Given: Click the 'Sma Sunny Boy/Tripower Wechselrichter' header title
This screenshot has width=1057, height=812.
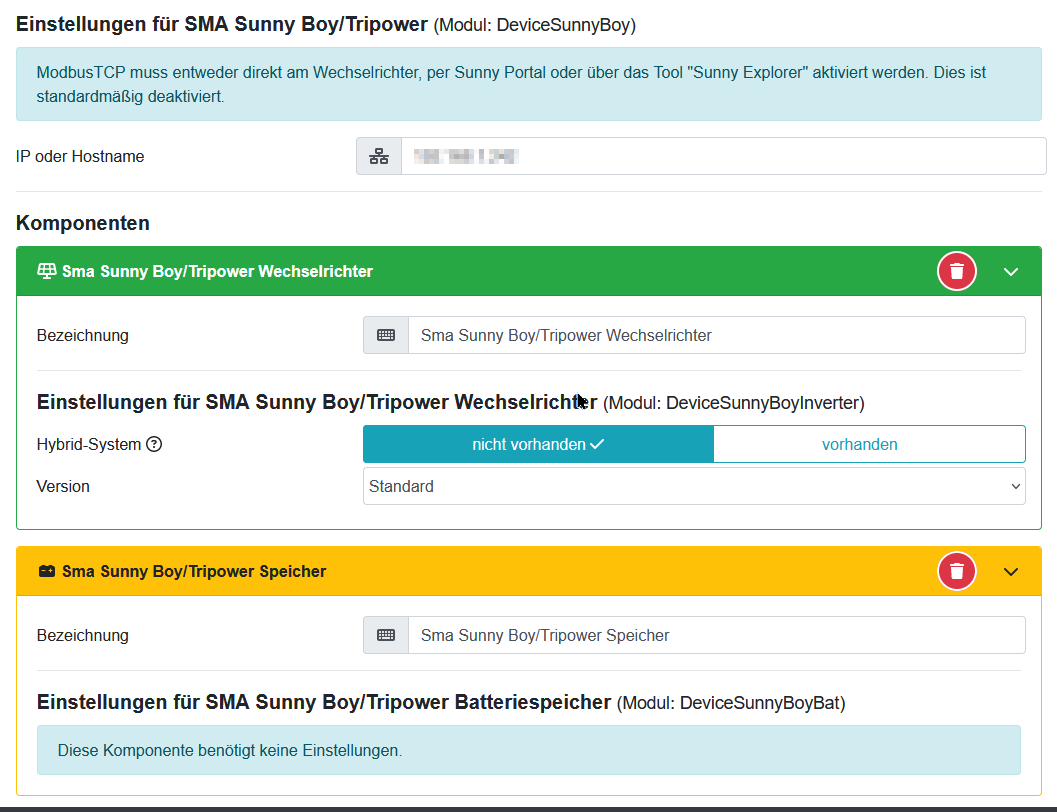Looking at the screenshot, I should click(x=217, y=272).
